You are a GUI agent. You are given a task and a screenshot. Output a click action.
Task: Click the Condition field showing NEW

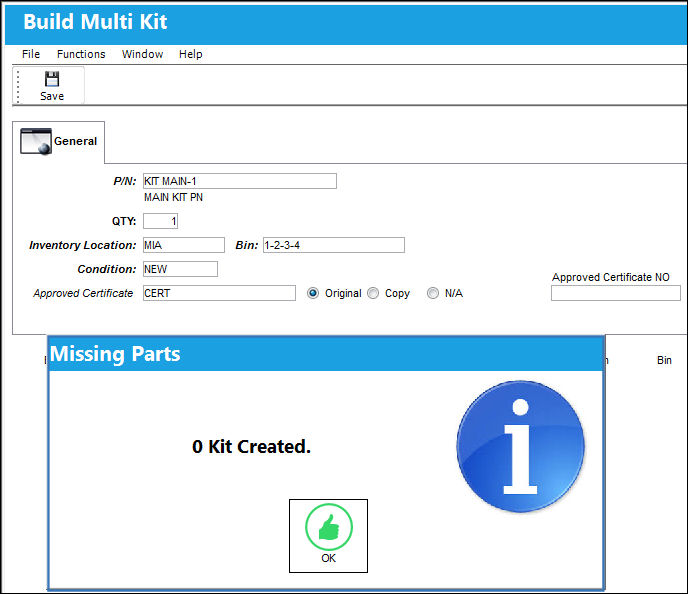click(x=180, y=269)
